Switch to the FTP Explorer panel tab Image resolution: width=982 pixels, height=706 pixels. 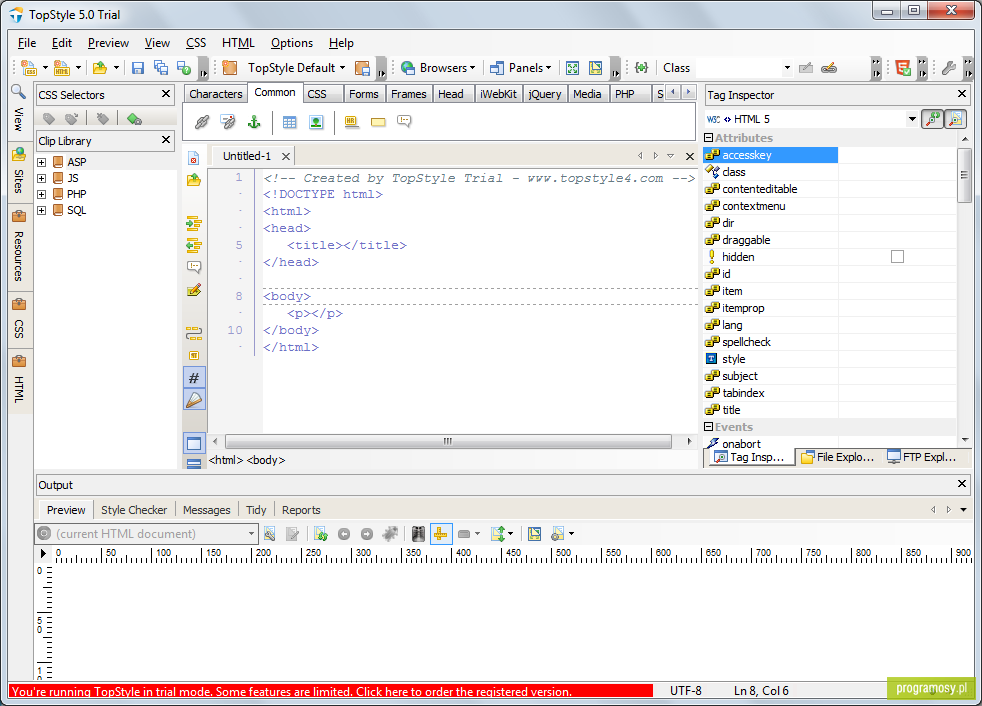point(922,457)
